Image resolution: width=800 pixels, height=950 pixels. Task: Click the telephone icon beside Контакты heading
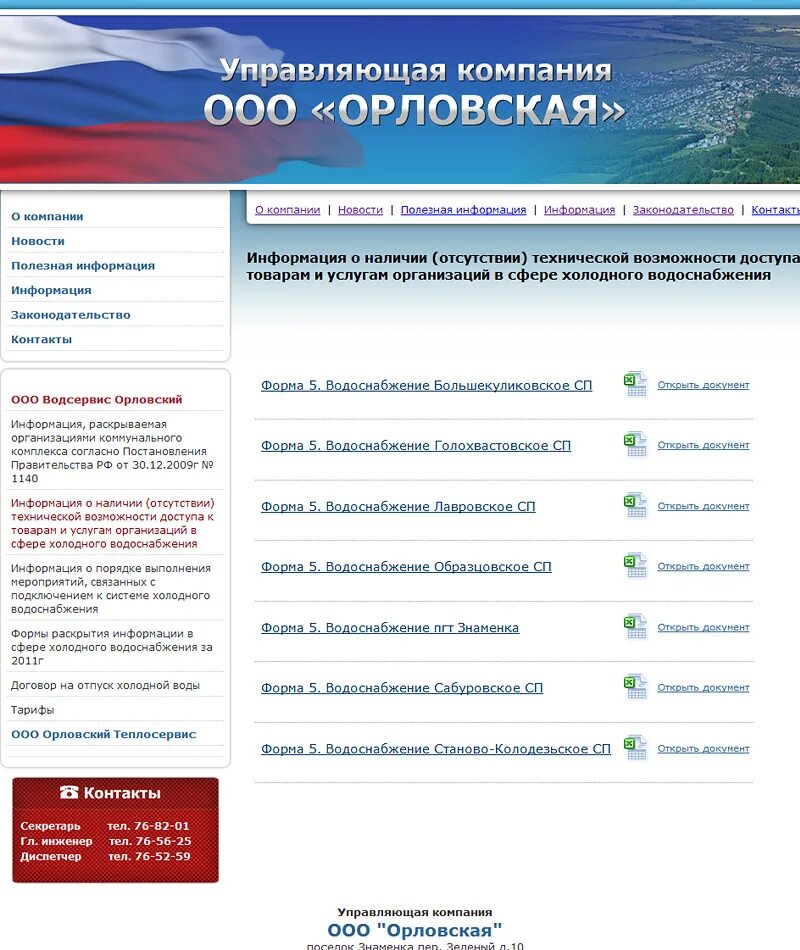click(69, 792)
